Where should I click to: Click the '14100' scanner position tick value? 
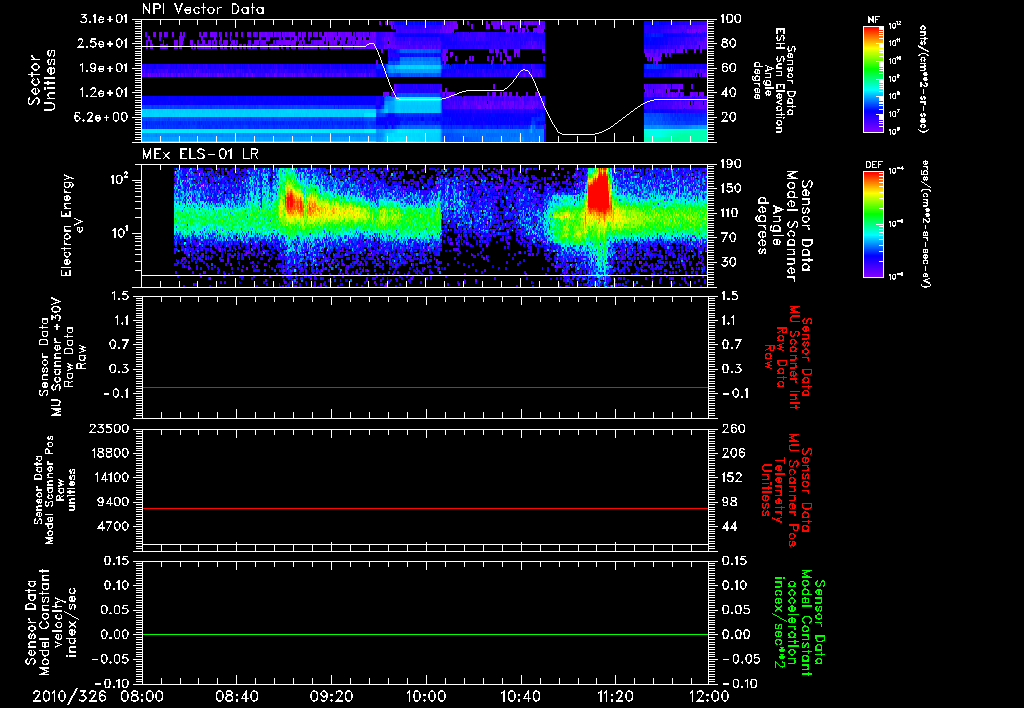[109, 477]
